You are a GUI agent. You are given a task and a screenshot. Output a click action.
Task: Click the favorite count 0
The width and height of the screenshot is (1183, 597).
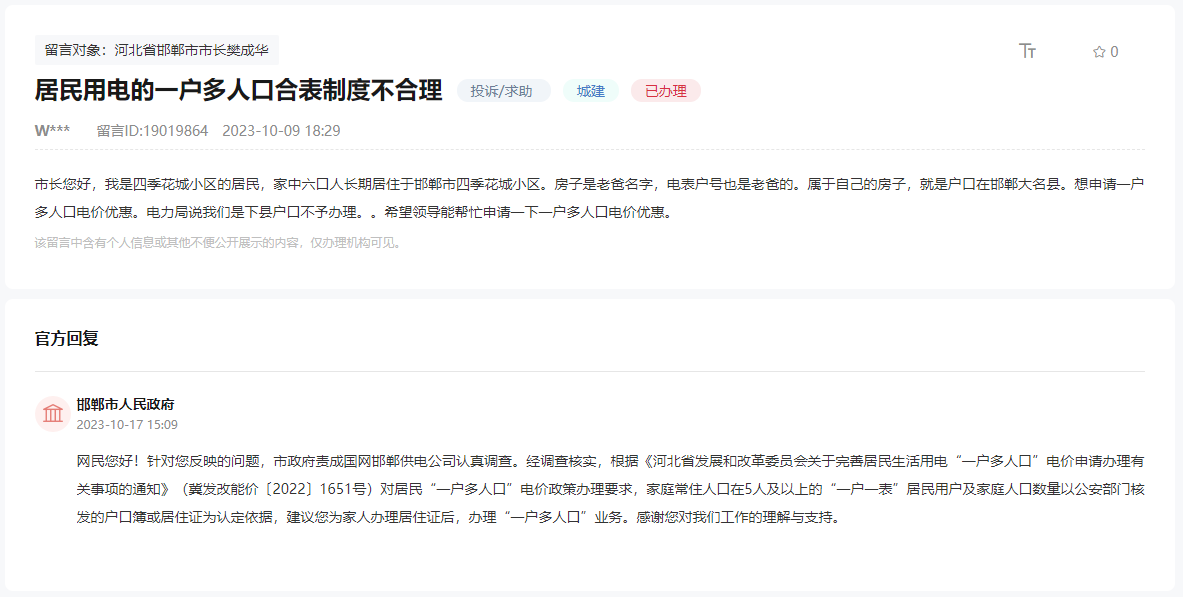pos(1114,52)
